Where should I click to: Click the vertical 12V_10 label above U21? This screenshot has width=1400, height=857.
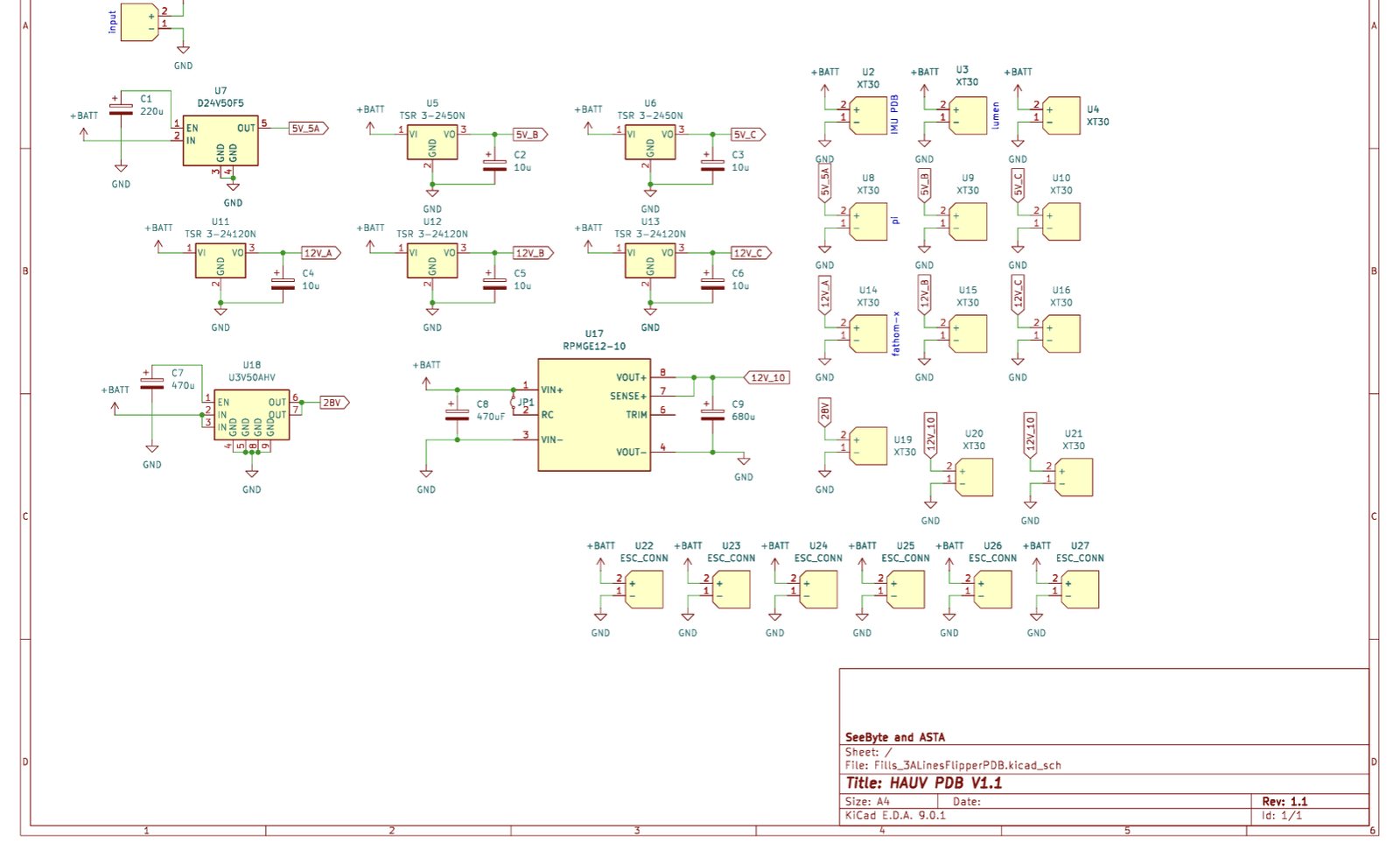1030,435
